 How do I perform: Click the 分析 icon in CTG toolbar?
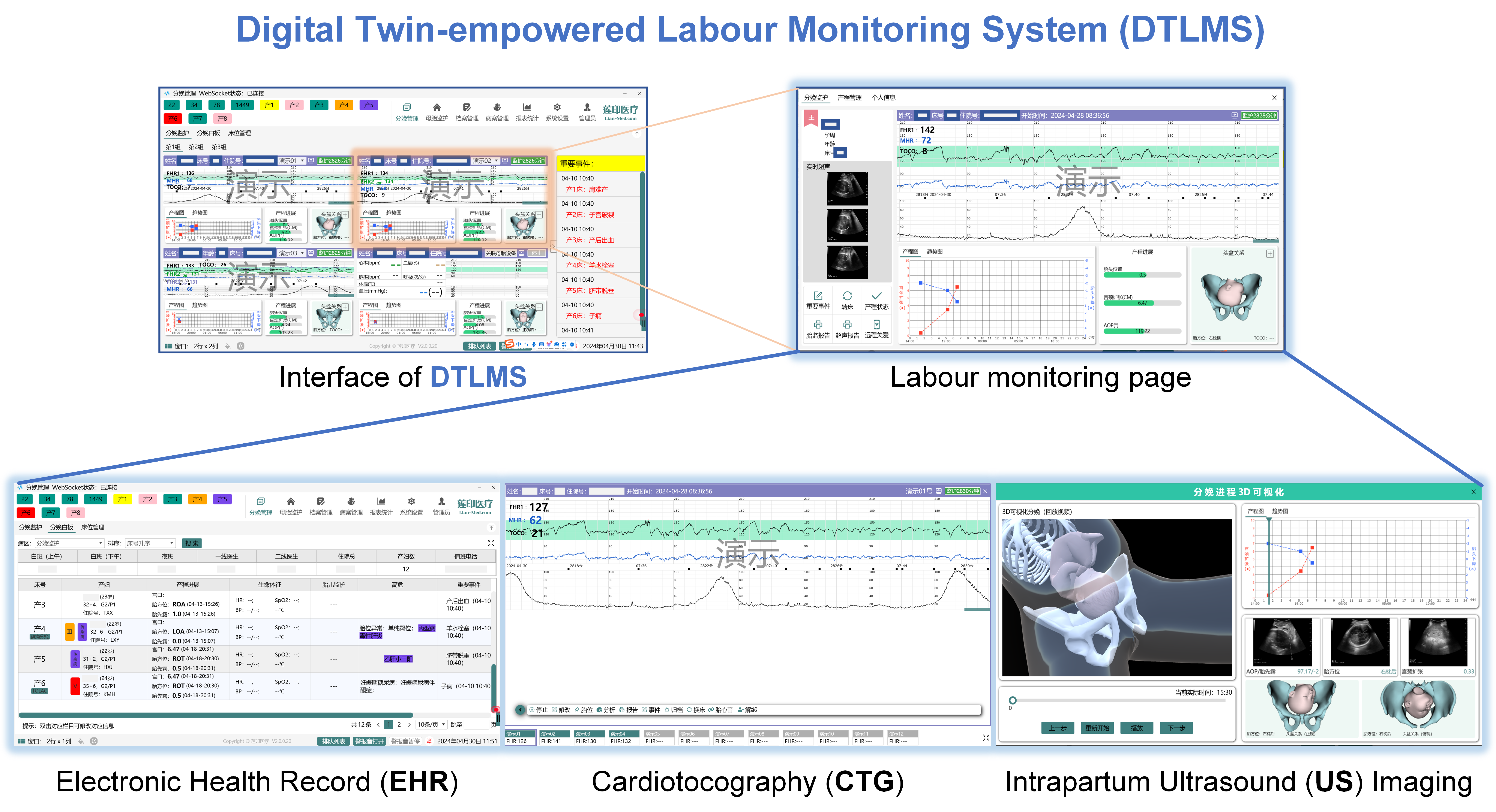point(599,710)
